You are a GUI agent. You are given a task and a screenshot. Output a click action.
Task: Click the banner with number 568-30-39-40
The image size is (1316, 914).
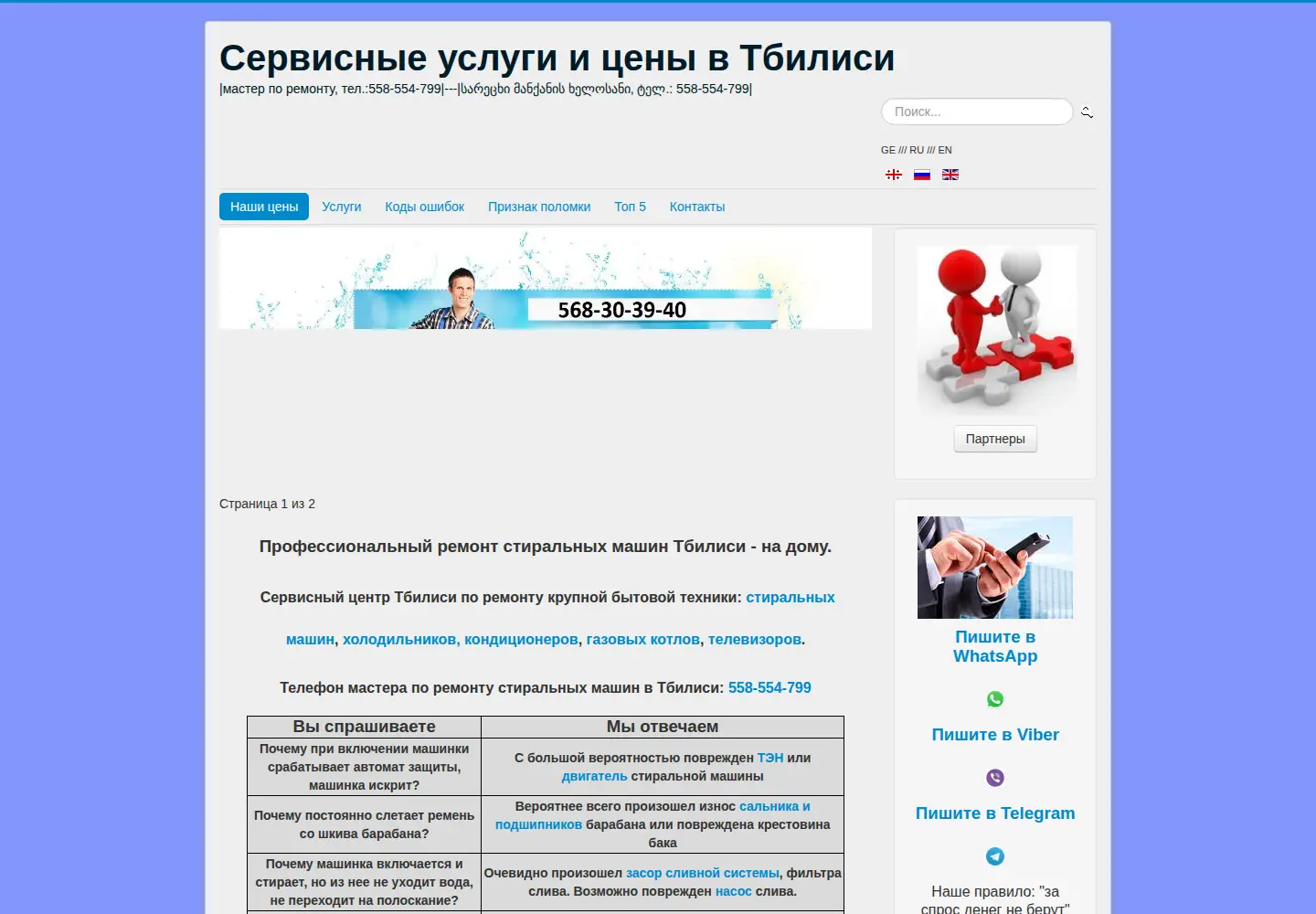[x=546, y=279]
